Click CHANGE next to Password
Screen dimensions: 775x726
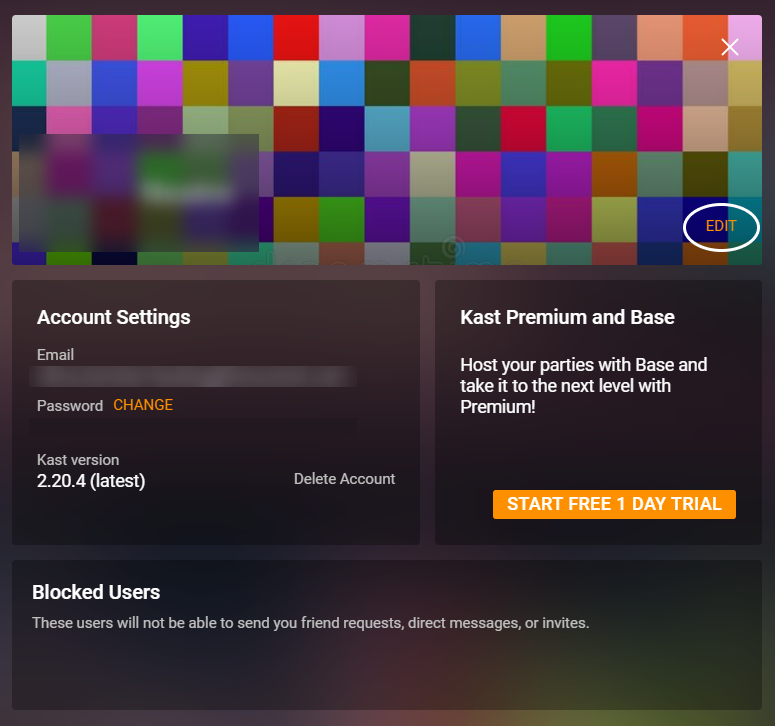tap(143, 405)
